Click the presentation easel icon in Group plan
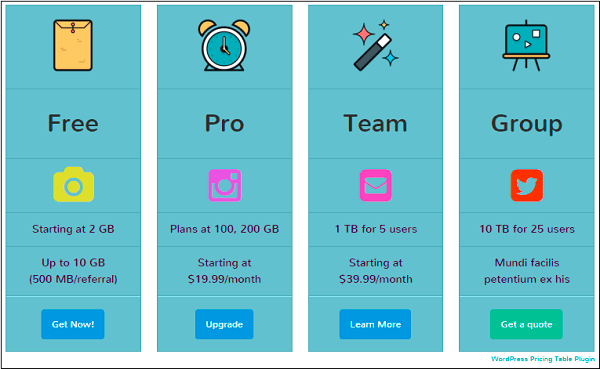Viewport: 600px width, 369px height. pos(526,45)
